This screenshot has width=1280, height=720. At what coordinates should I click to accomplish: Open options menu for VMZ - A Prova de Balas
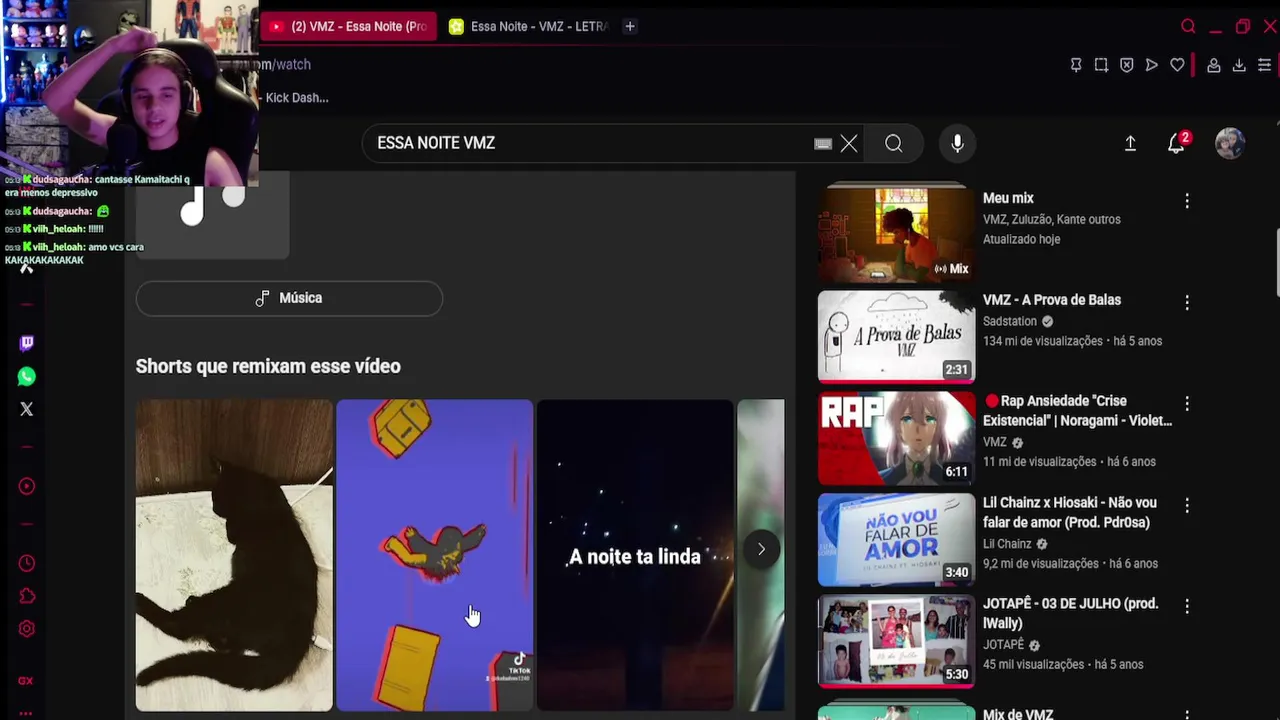click(1187, 302)
